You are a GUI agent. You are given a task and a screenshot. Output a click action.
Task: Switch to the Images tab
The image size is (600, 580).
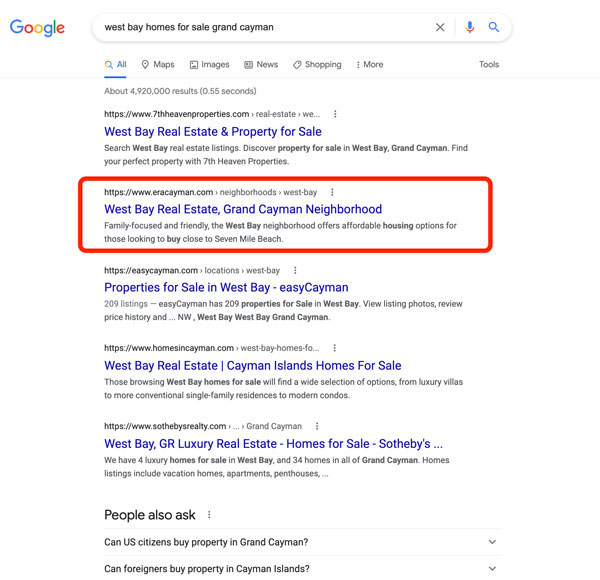[210, 65]
